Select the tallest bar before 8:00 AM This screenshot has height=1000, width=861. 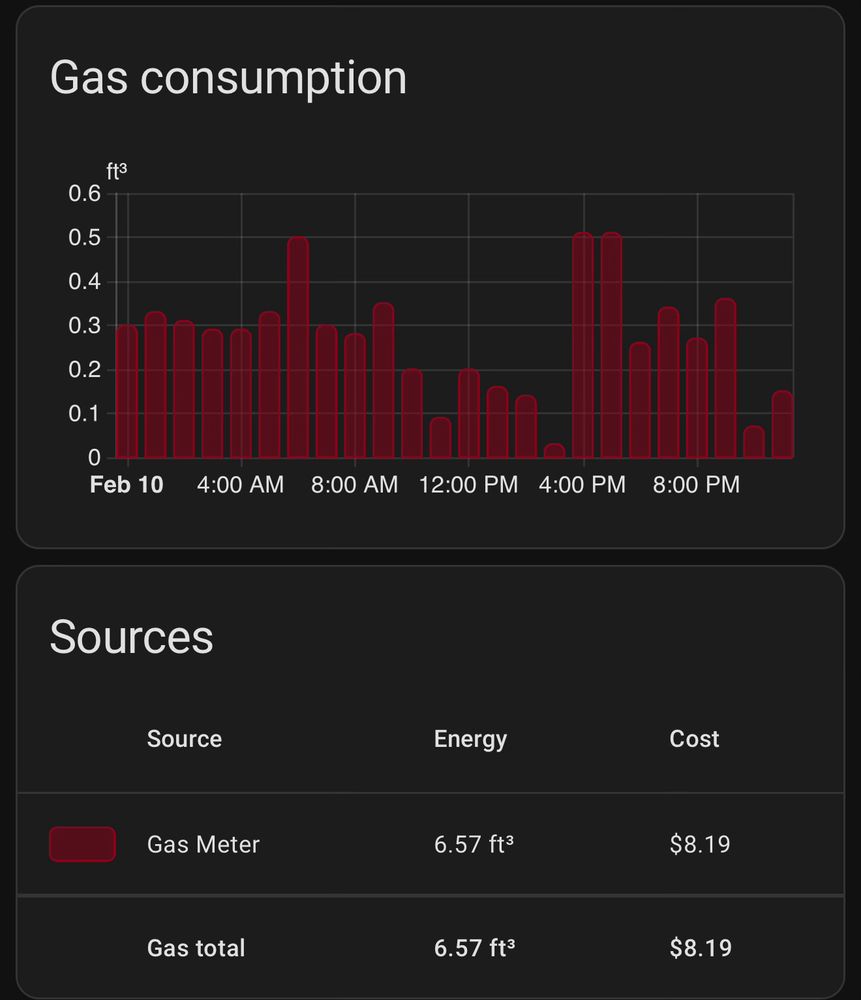pyautogui.click(x=298, y=348)
